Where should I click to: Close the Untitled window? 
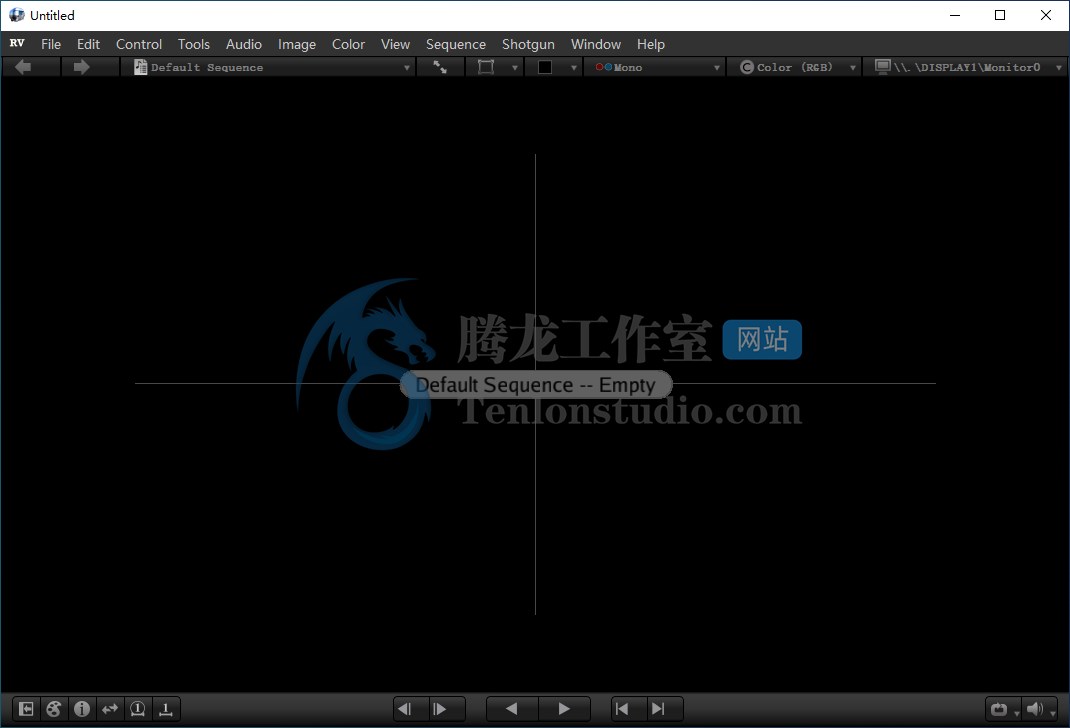tap(1045, 15)
